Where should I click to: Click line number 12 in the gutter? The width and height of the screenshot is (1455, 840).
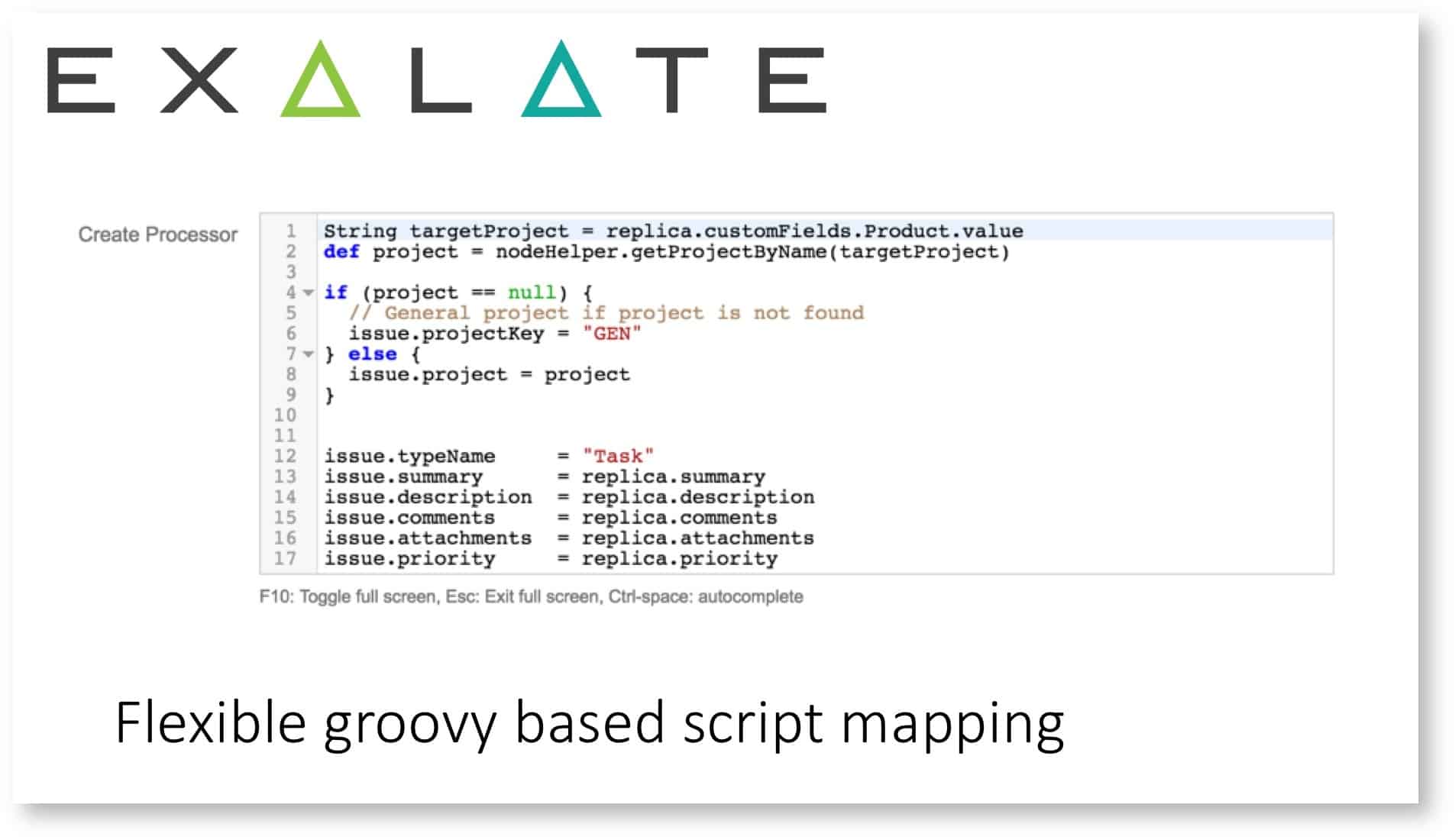pos(285,456)
